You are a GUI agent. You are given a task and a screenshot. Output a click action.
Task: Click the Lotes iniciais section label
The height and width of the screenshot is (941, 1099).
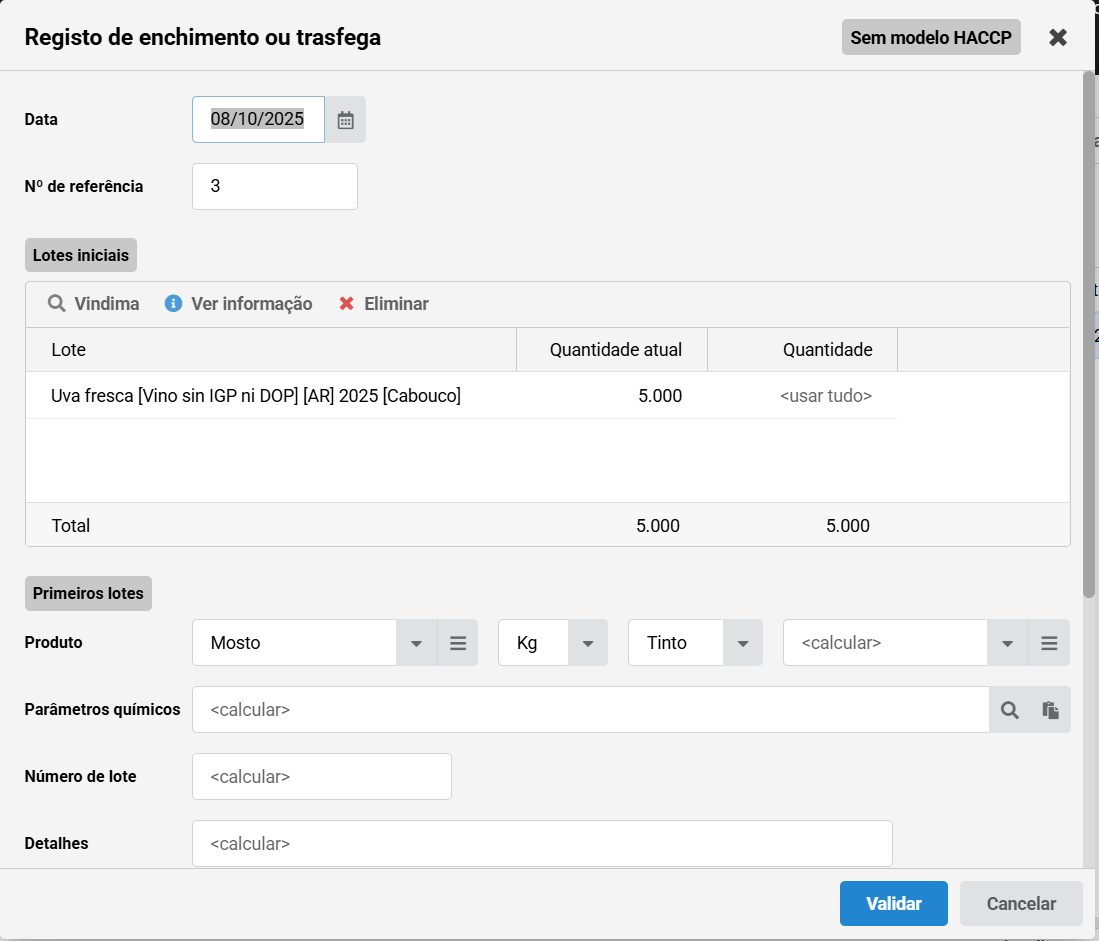coord(81,255)
